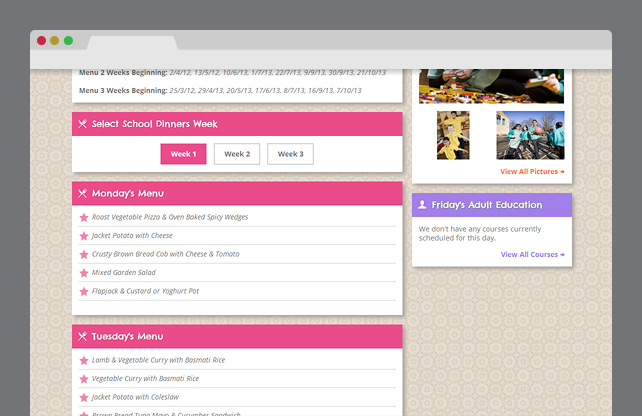Click cutlery icon beside Tuesday's Menu heading
Viewport: 642px width, 416px height.
pos(83,337)
